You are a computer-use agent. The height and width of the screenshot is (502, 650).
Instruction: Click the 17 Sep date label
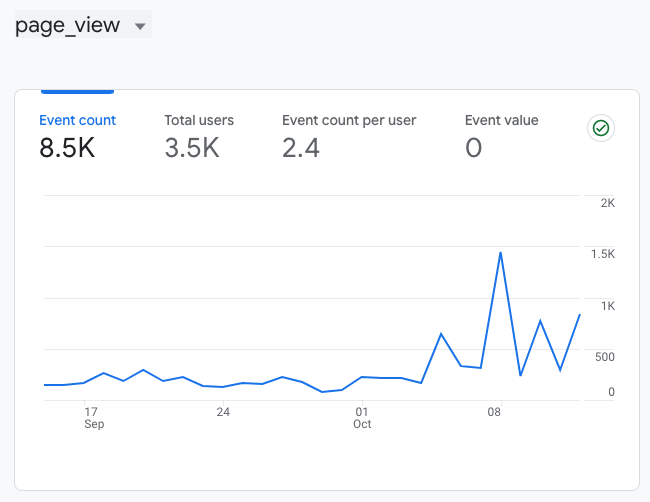92,417
